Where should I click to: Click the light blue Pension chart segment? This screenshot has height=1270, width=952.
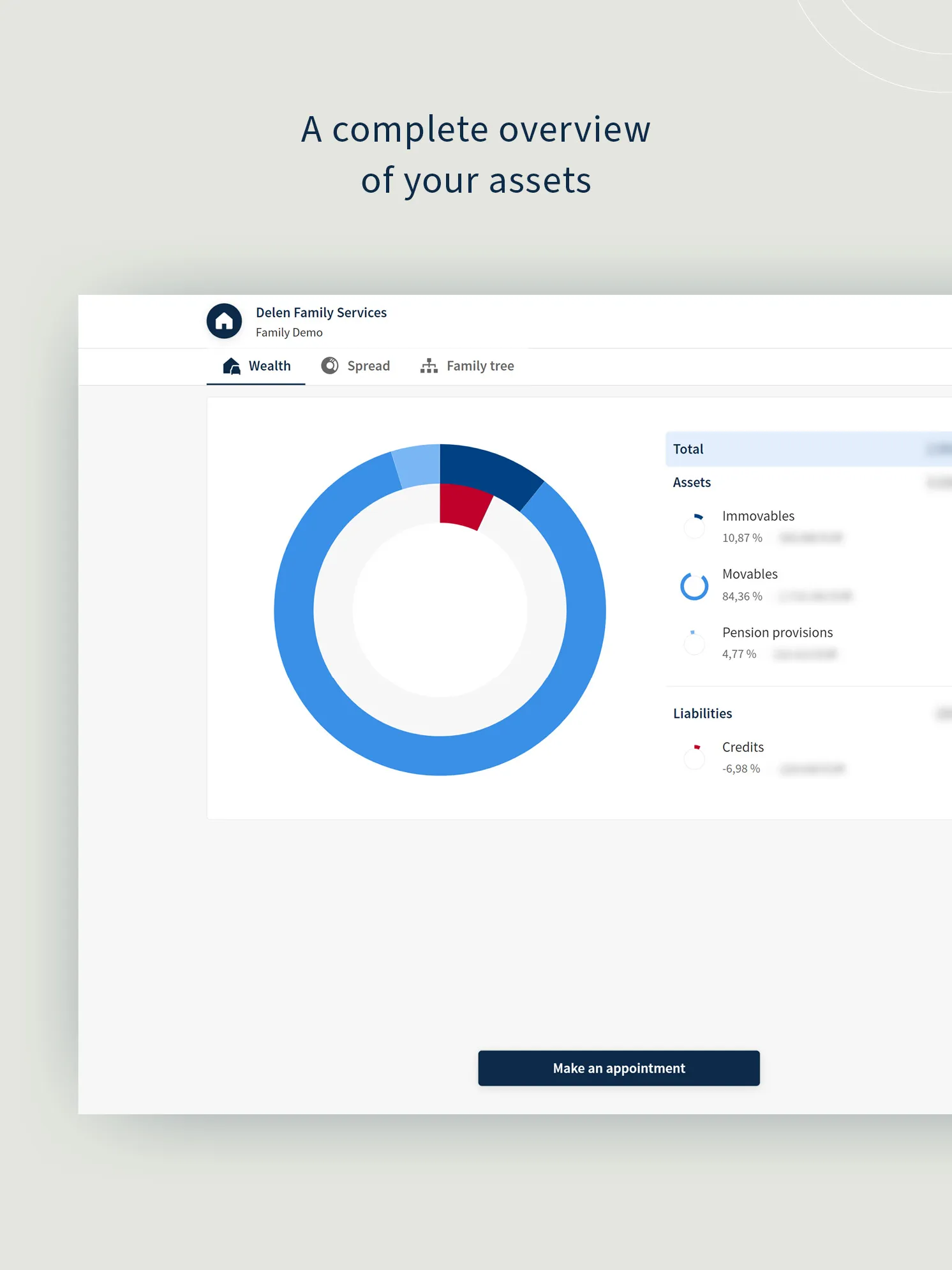pos(418,465)
